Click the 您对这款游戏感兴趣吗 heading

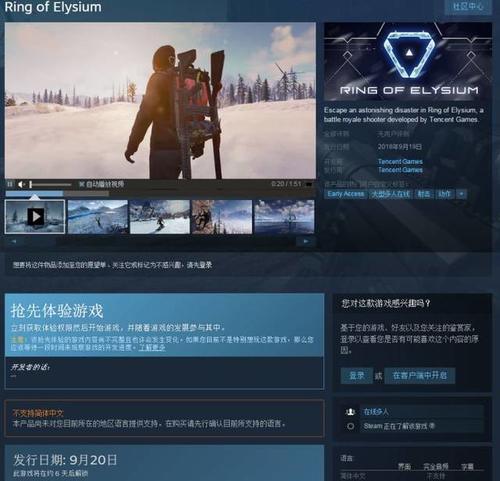386,303
